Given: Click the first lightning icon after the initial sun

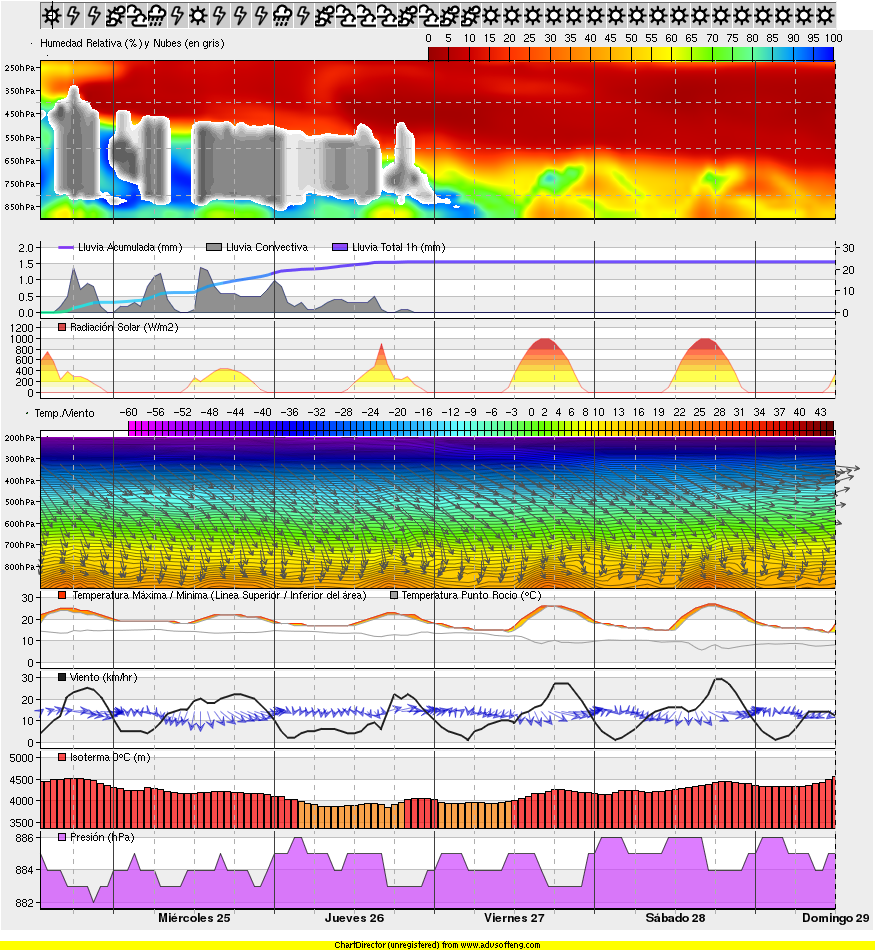Looking at the screenshot, I should pos(73,16).
